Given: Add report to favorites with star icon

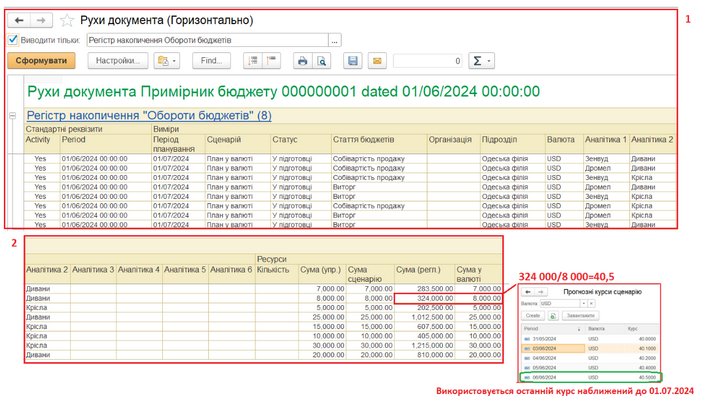Looking at the screenshot, I should click(x=67, y=20).
